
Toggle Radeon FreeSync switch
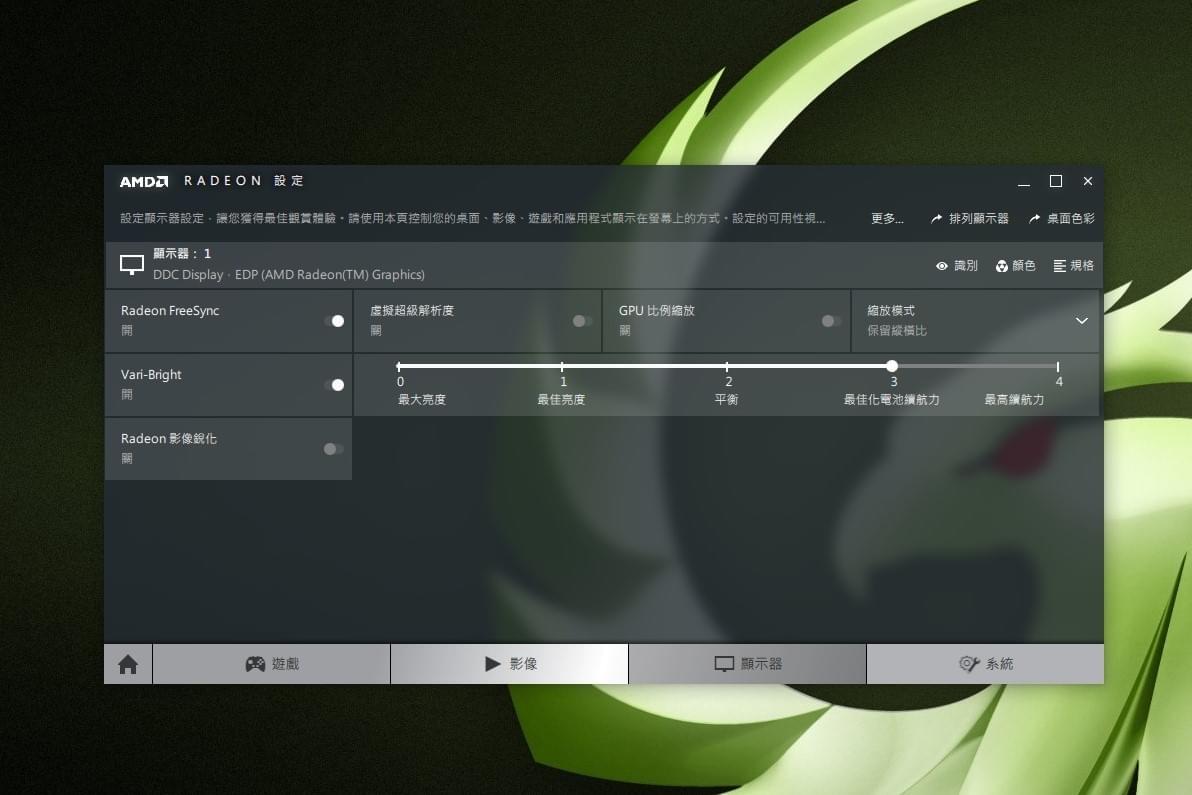[334, 321]
